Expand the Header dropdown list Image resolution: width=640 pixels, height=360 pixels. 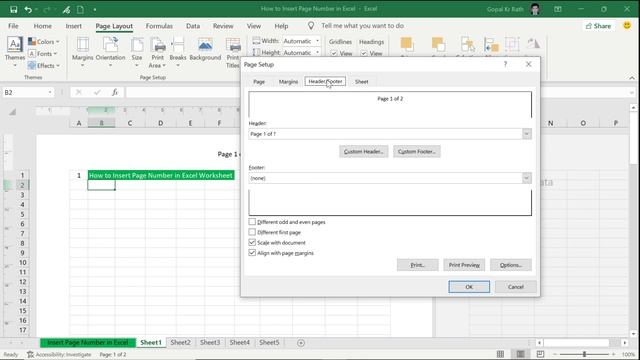click(x=527, y=134)
